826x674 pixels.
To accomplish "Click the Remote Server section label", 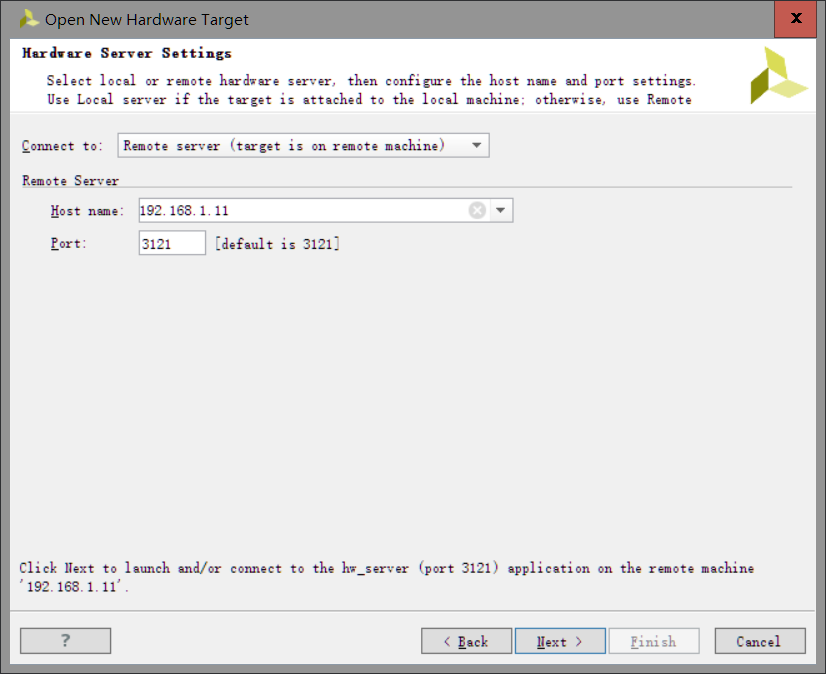I will click(69, 181).
